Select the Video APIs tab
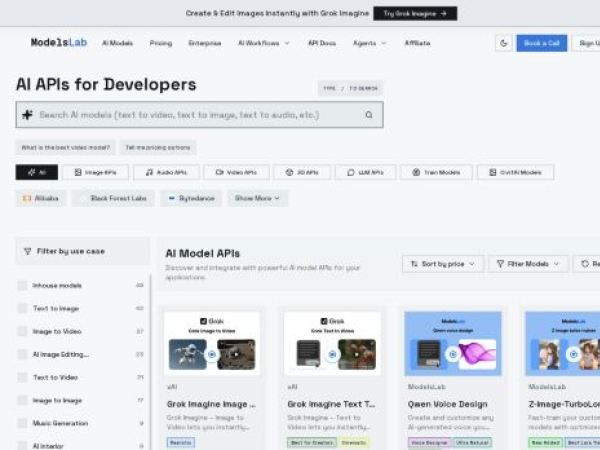The height and width of the screenshot is (450, 600). 236,172
